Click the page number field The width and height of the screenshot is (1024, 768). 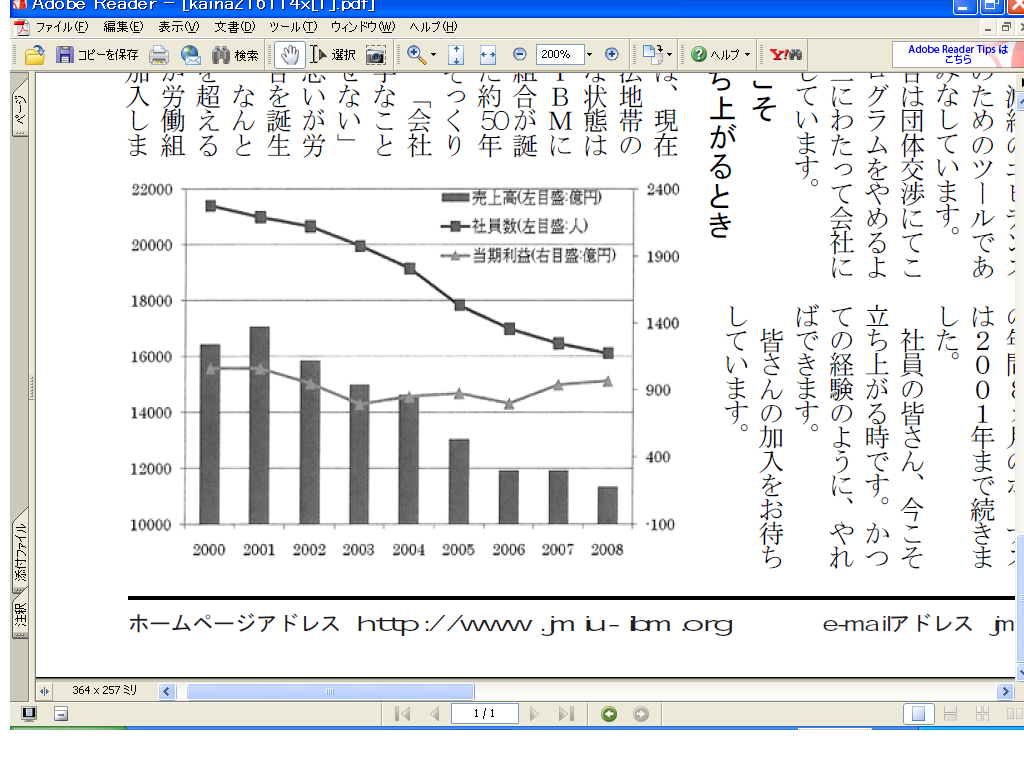coord(485,714)
